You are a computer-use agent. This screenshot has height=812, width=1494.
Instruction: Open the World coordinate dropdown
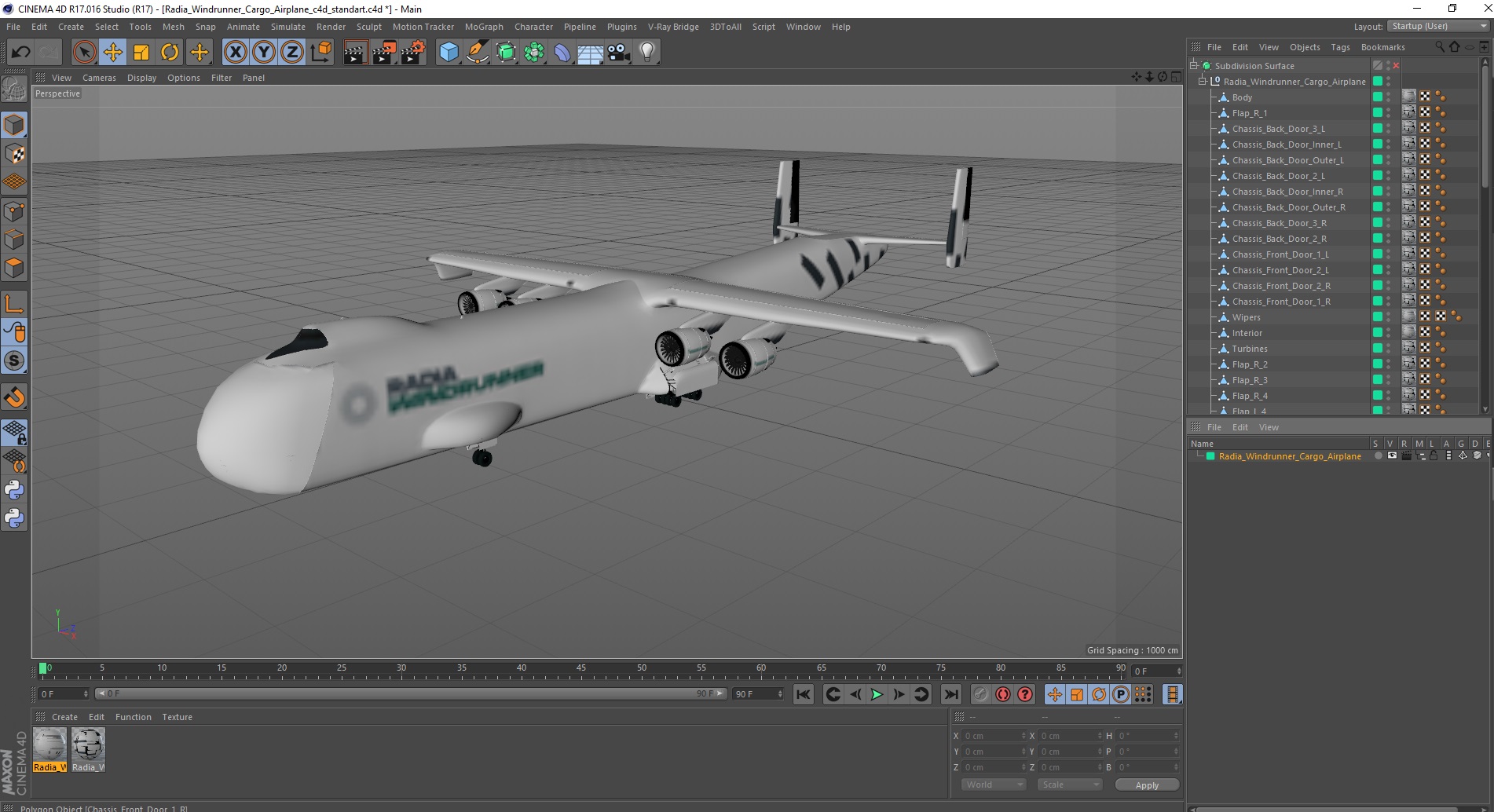tap(994, 785)
